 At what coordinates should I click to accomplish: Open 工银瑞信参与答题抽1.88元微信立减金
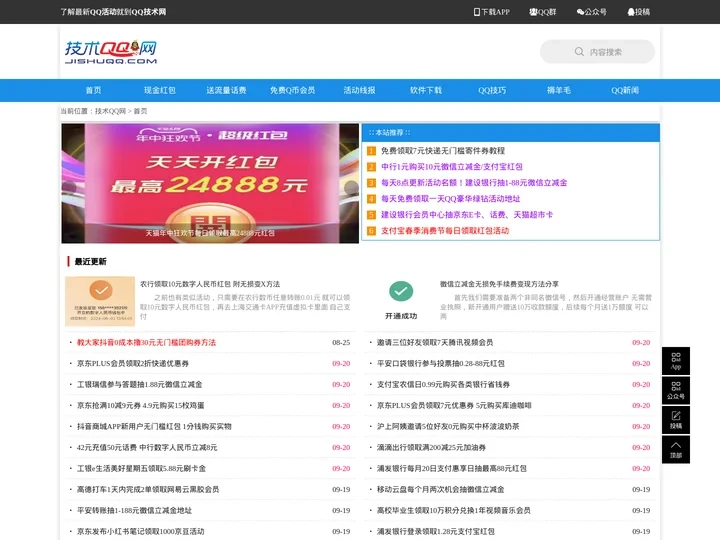click(140, 384)
